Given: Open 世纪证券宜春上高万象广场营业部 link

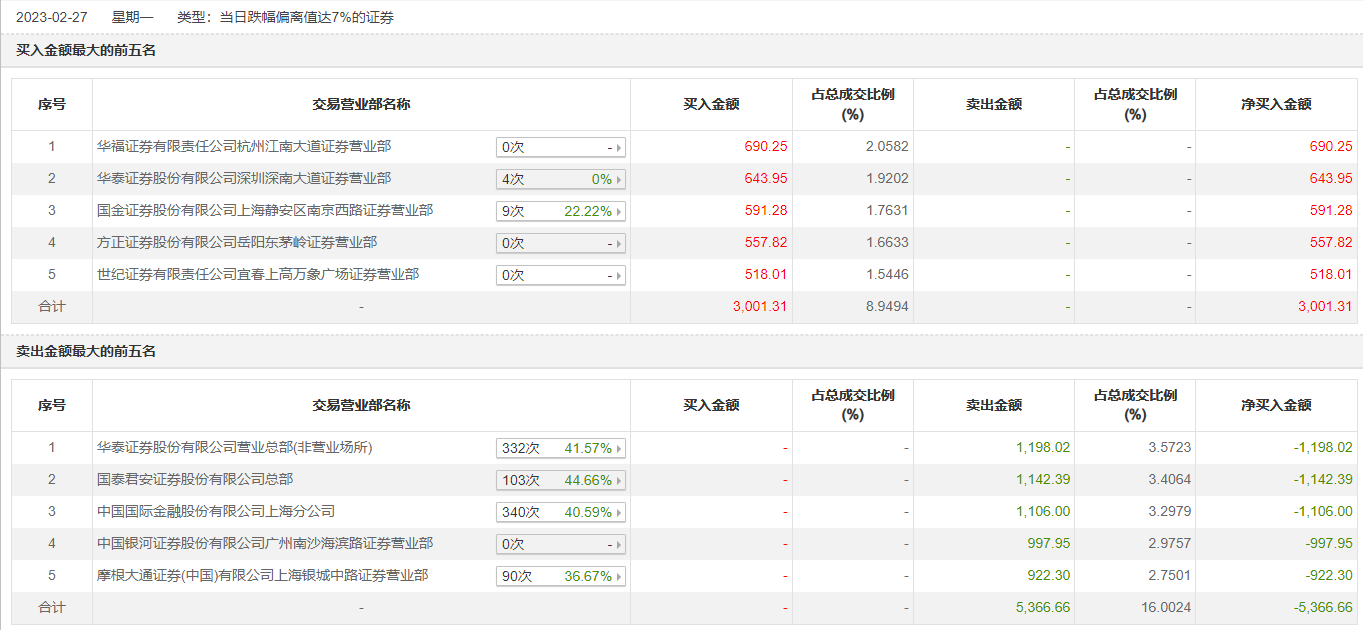Looking at the screenshot, I should 258,274.
